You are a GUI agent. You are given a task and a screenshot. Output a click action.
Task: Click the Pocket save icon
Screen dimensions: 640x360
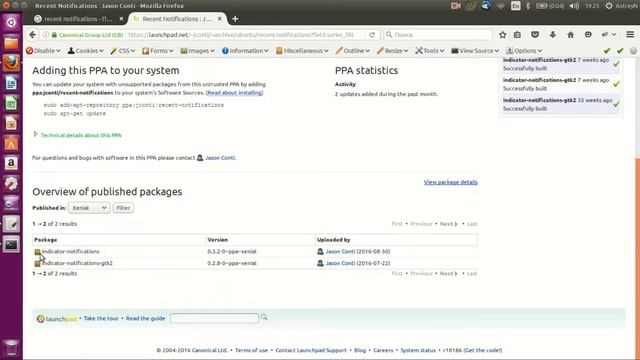(535, 35)
